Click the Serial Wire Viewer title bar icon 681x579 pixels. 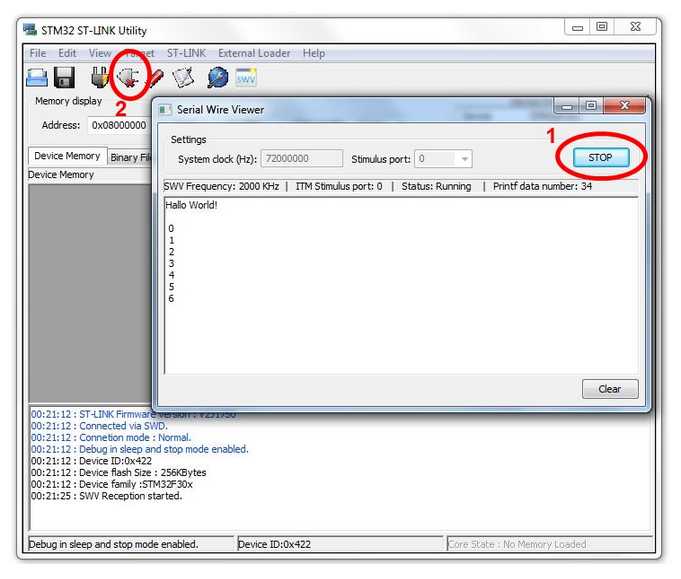[165, 110]
